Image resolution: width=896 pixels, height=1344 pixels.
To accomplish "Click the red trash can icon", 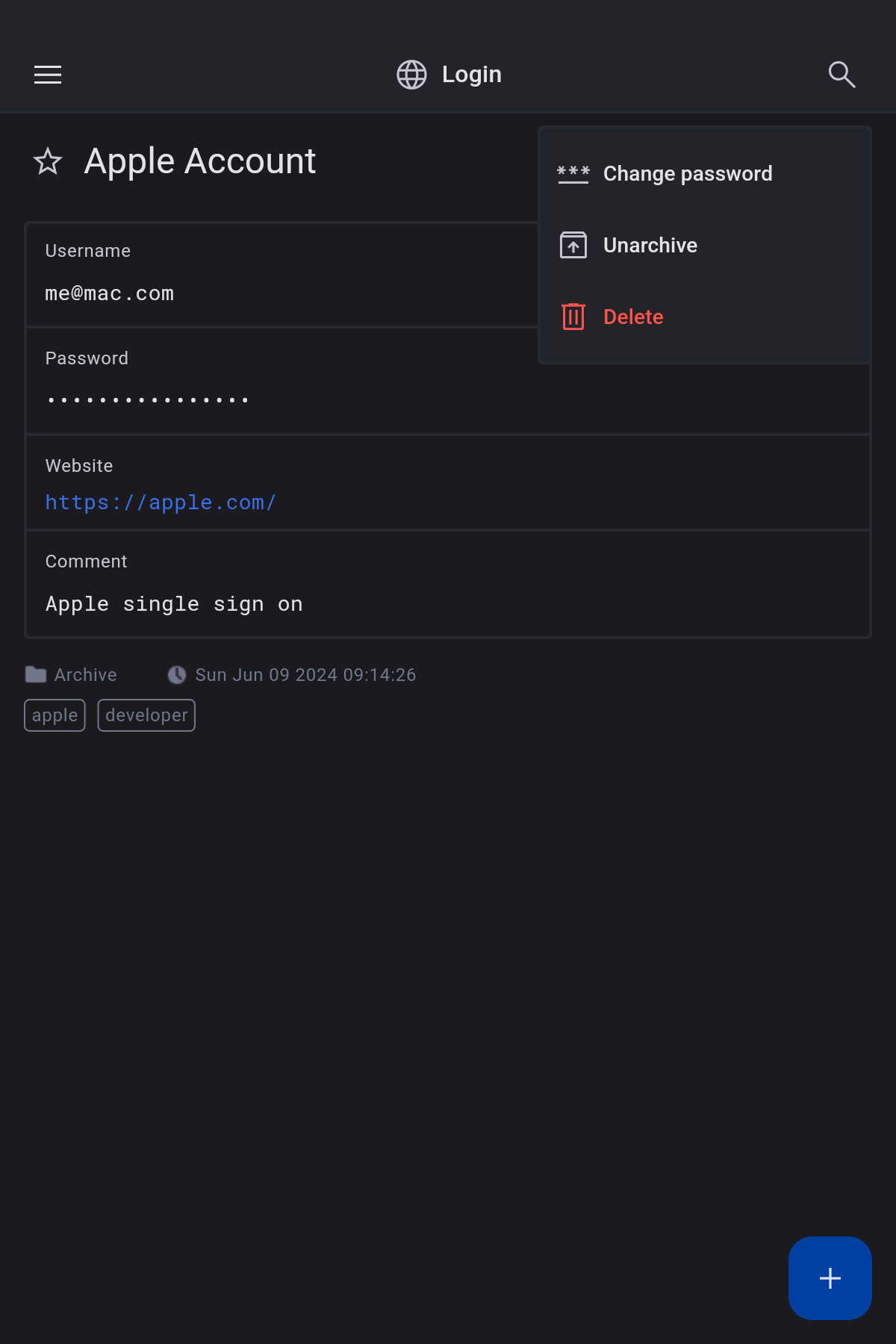I will [x=573, y=317].
